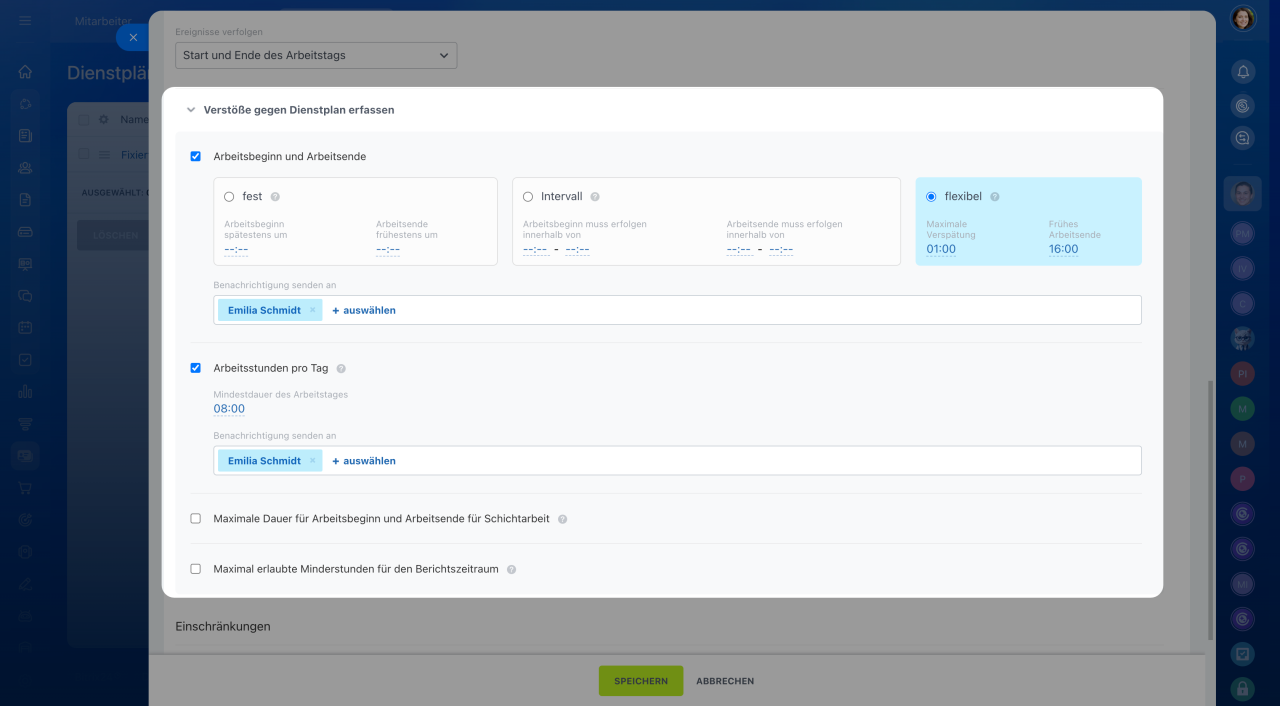Remove Emilia Schmidt from first notification field
The image size is (1280, 706).
coord(312,310)
